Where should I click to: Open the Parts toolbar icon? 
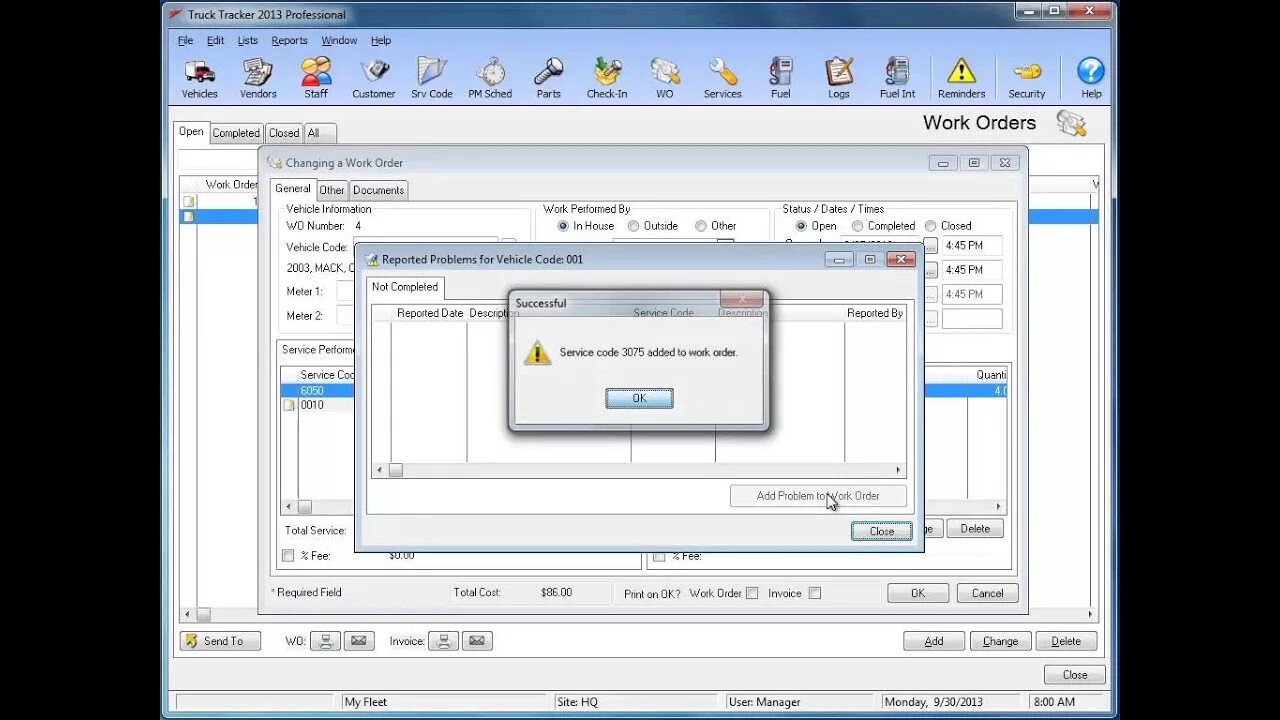point(548,78)
